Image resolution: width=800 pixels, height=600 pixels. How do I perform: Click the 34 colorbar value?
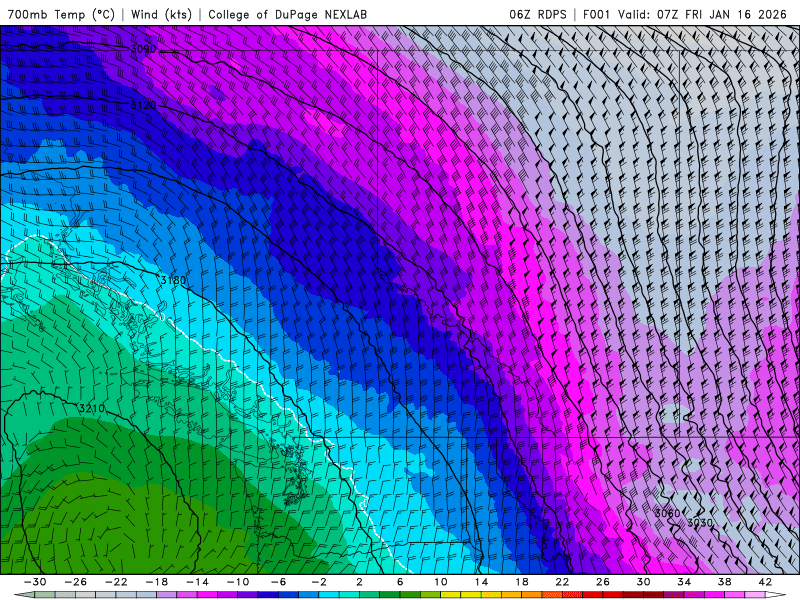pyautogui.click(x=684, y=582)
